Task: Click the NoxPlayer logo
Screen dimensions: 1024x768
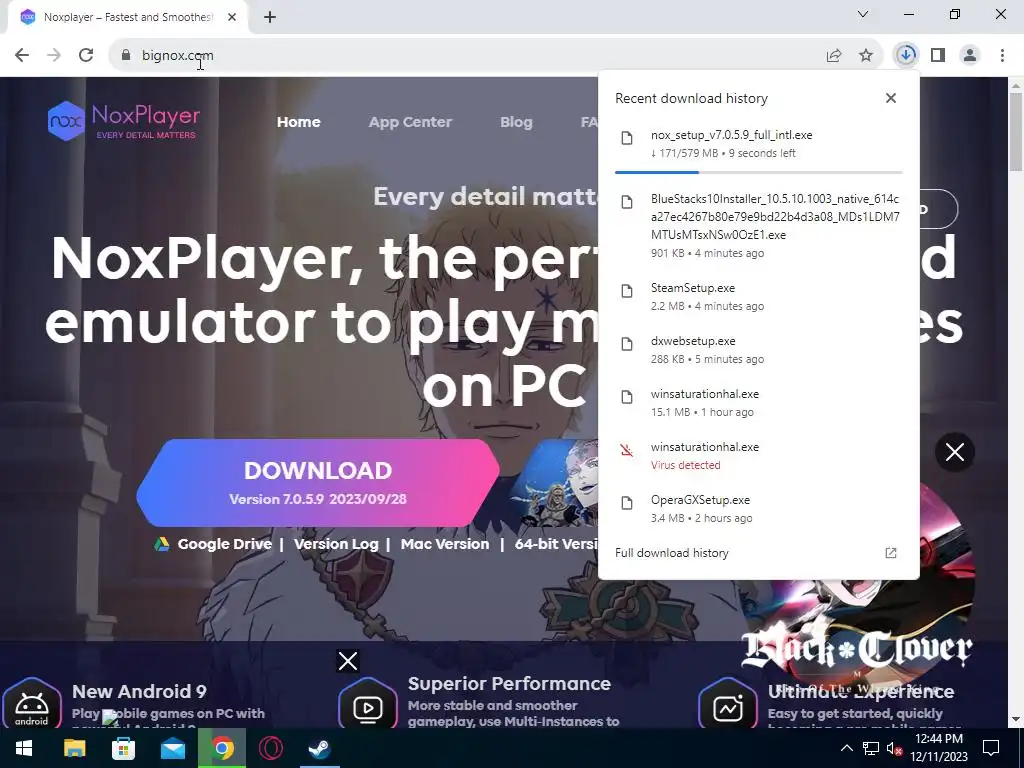Action: click(124, 121)
